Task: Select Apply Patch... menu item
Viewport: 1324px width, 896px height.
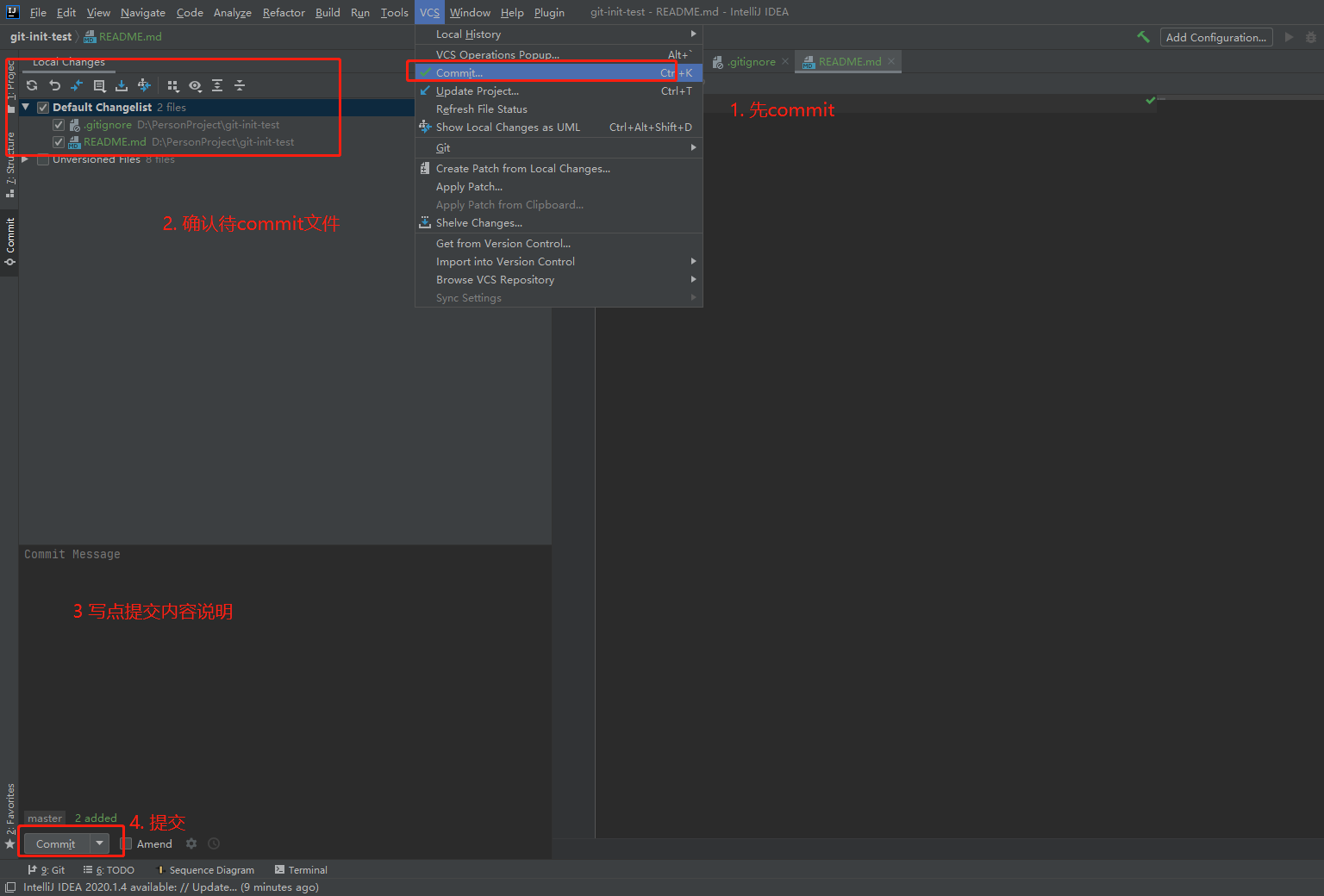Action: click(x=559, y=187)
